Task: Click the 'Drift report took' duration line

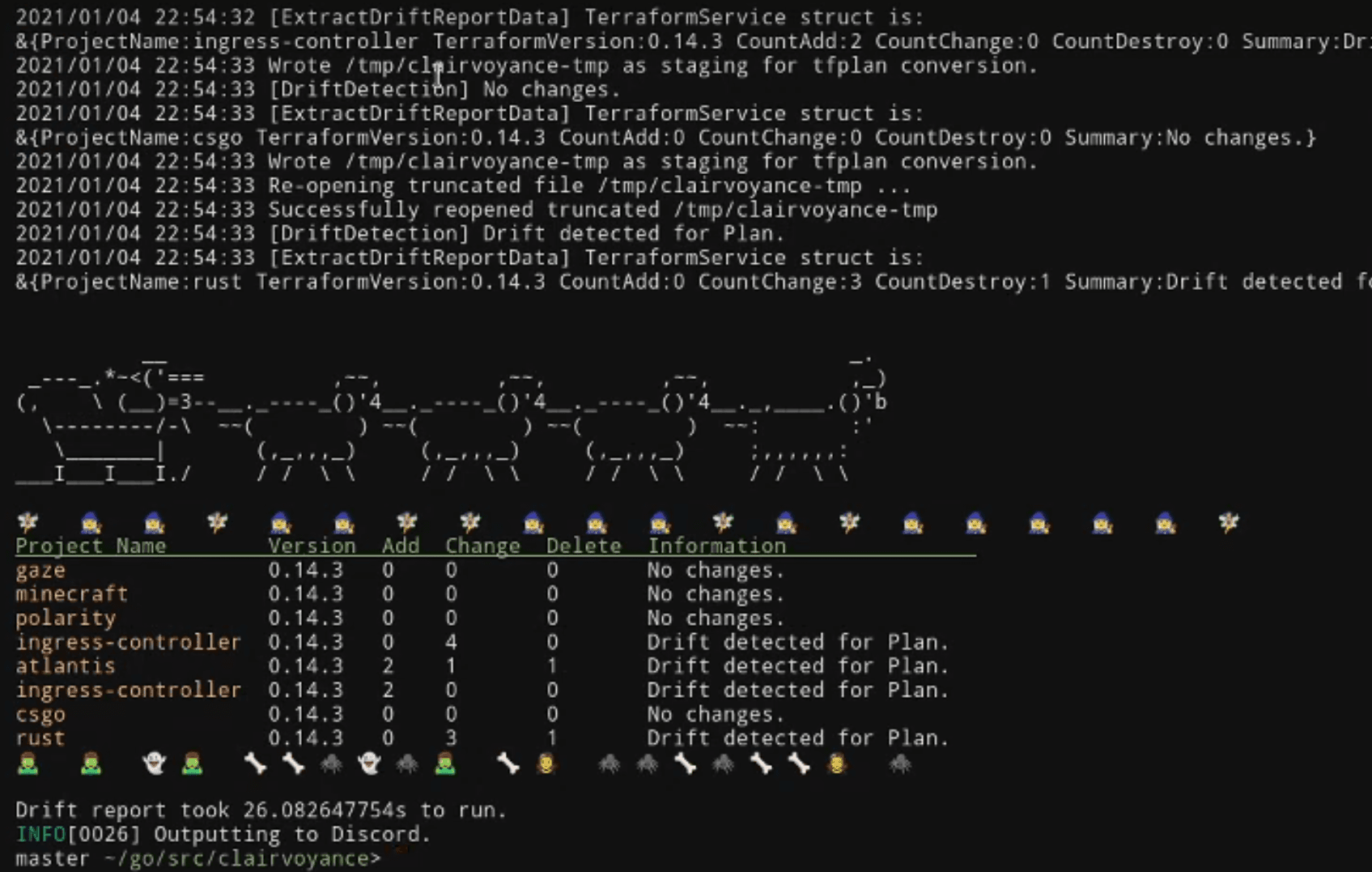Action: pyautogui.click(x=261, y=810)
